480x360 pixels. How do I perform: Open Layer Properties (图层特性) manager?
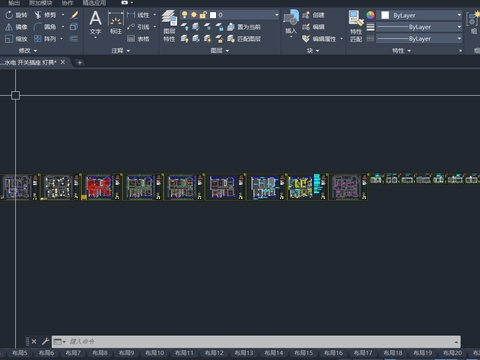pos(169,26)
